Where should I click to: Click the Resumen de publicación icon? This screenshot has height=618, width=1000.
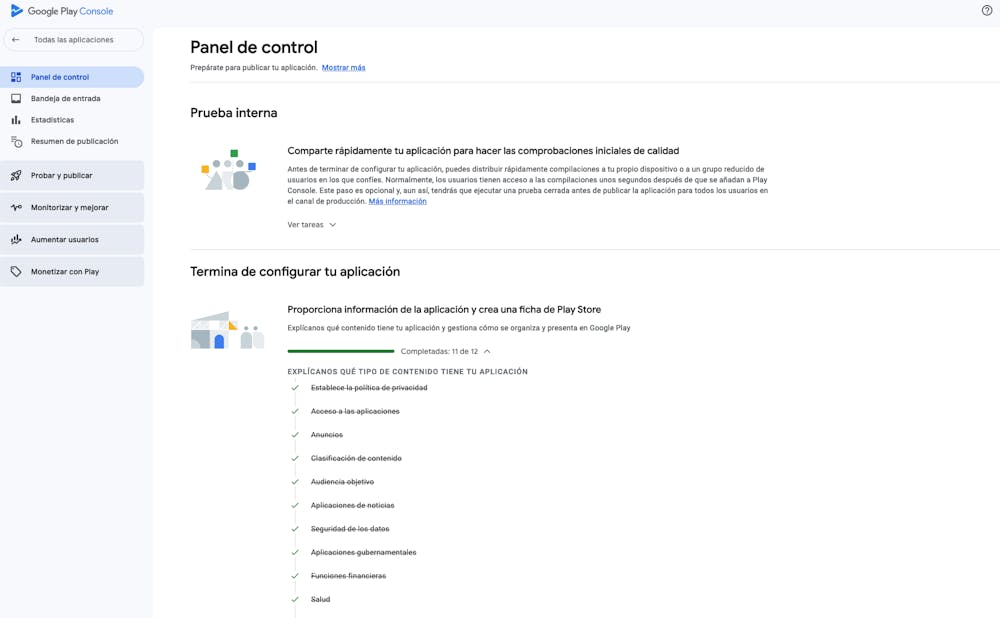pyautogui.click(x=16, y=142)
